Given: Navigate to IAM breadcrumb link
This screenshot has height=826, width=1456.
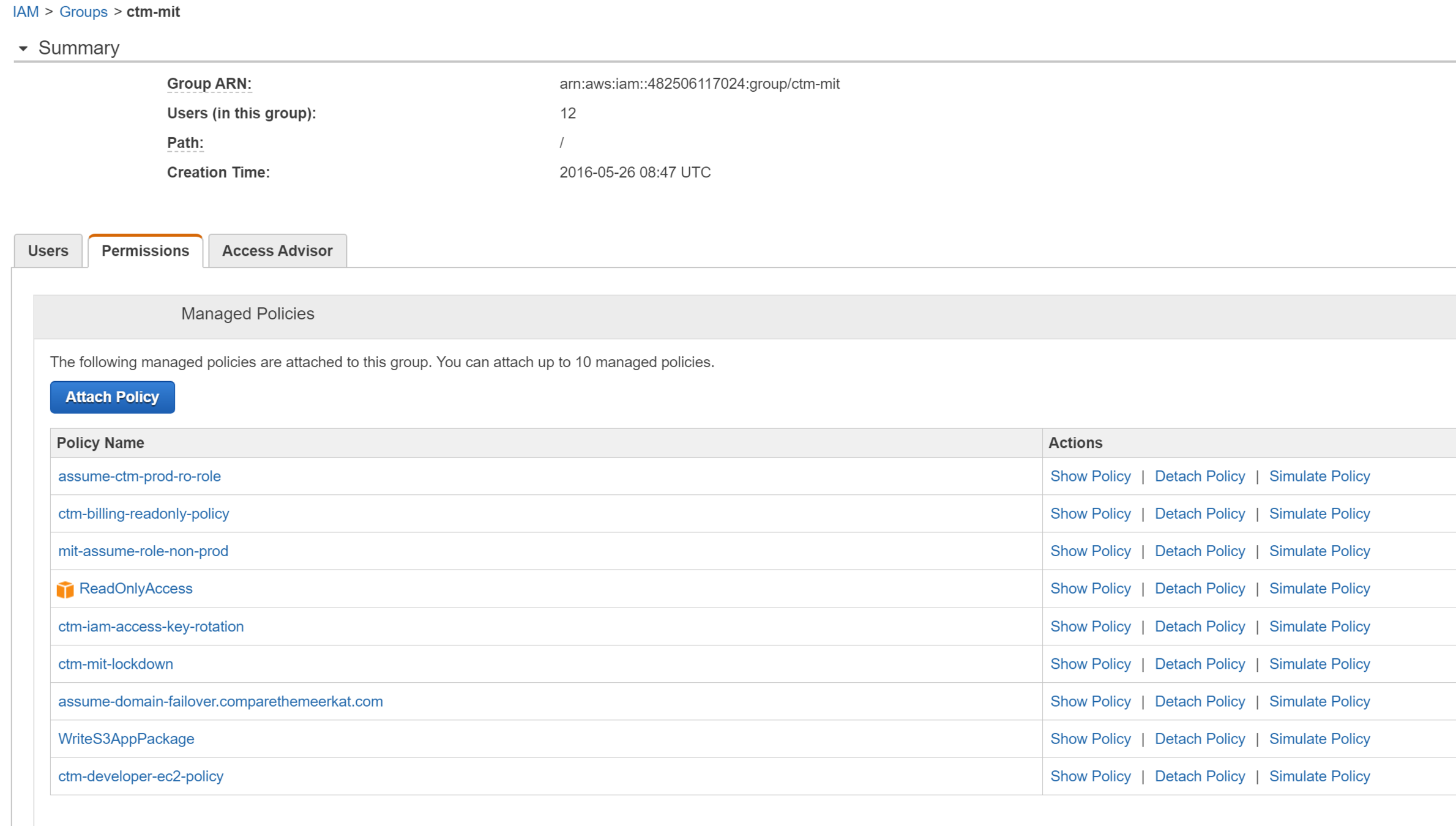Looking at the screenshot, I should pos(25,12).
